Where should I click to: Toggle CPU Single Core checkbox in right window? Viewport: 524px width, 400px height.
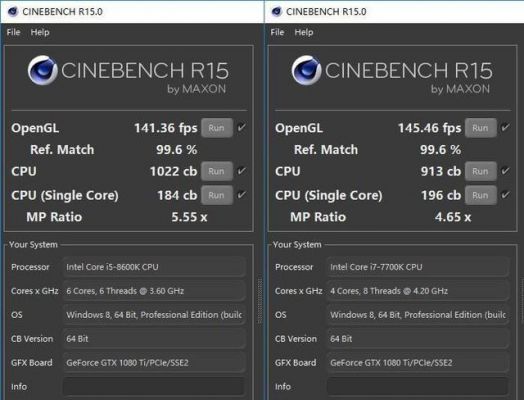[505, 195]
